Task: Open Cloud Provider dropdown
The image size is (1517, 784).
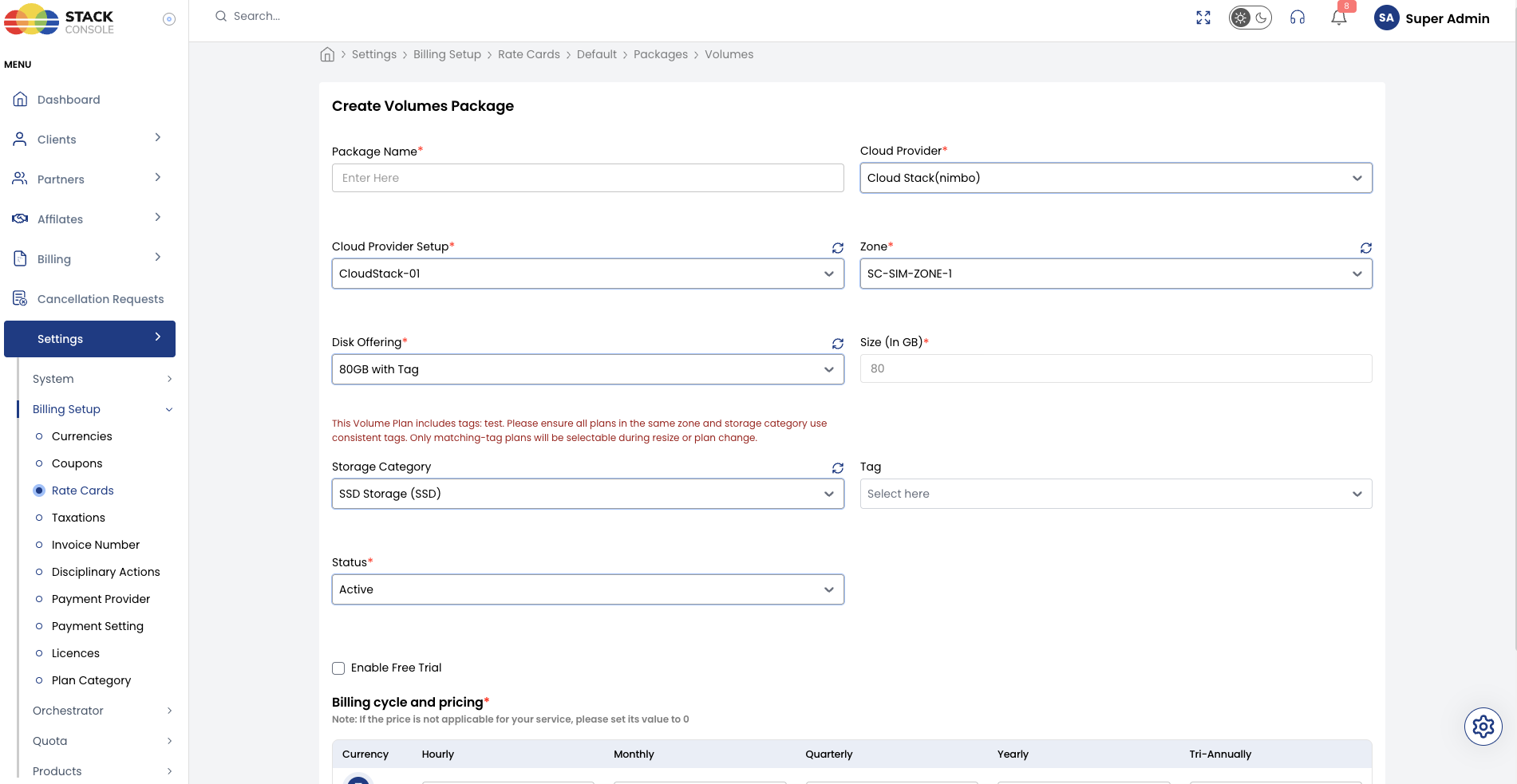Action: click(x=1116, y=178)
